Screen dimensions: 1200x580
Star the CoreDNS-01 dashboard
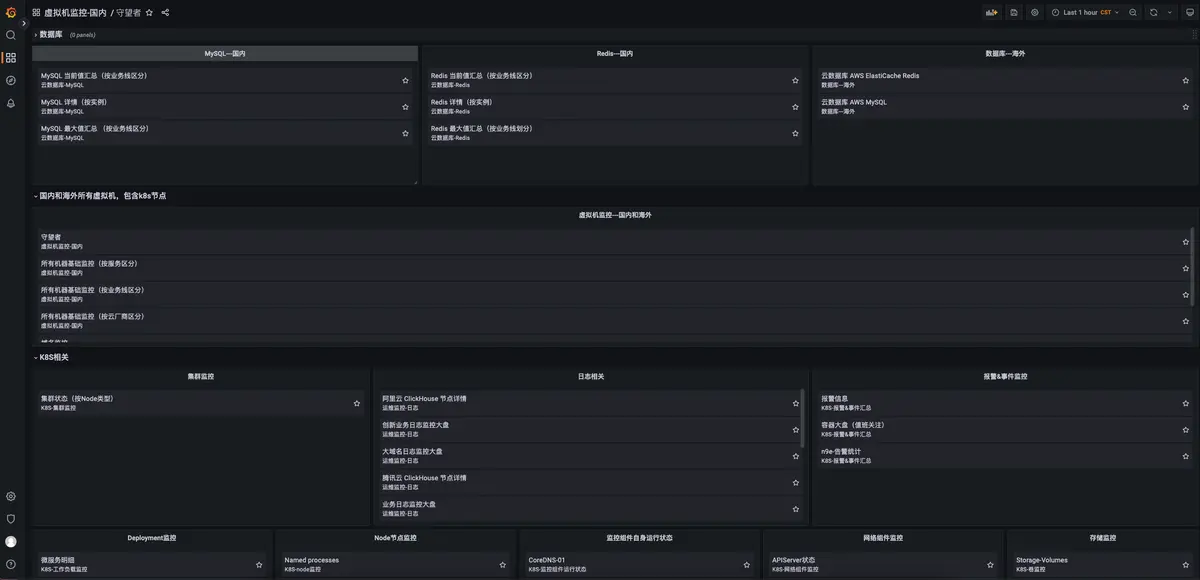click(x=747, y=565)
